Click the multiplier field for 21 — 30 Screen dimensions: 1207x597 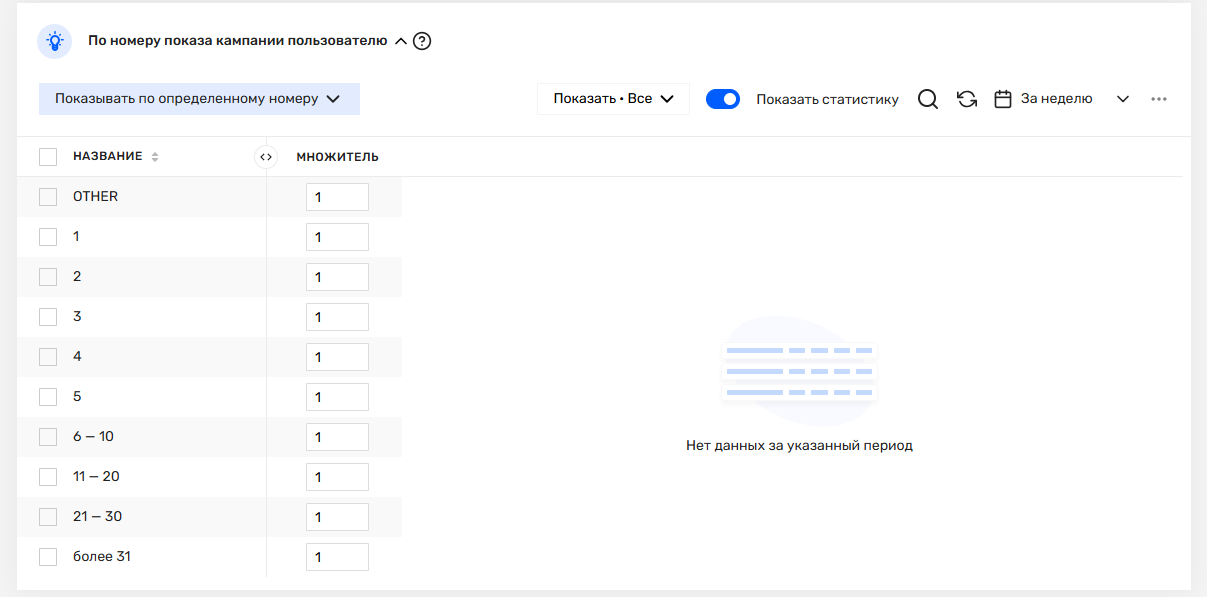tap(337, 517)
